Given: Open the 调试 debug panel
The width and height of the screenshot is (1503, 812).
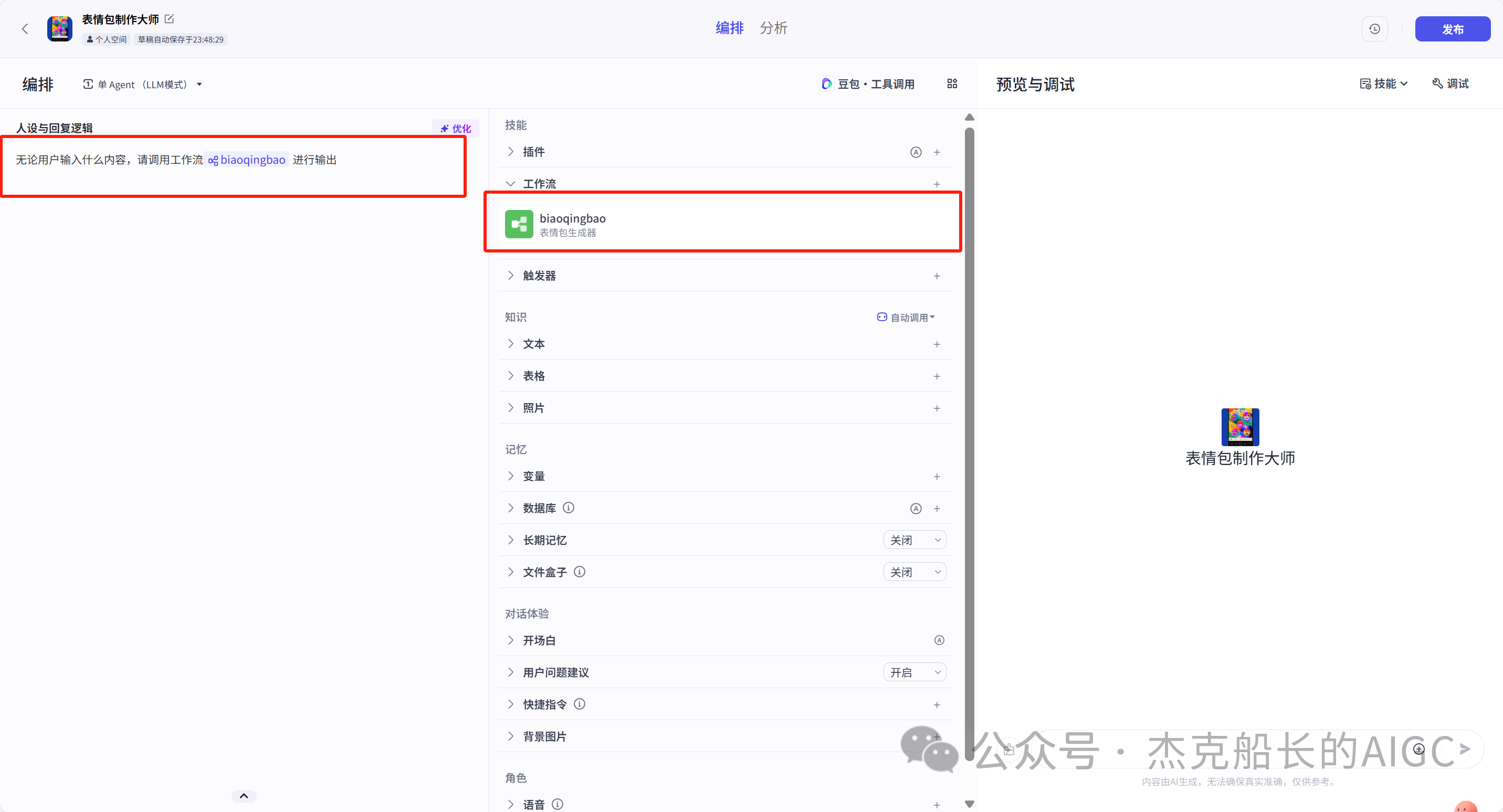Looking at the screenshot, I should (1451, 83).
